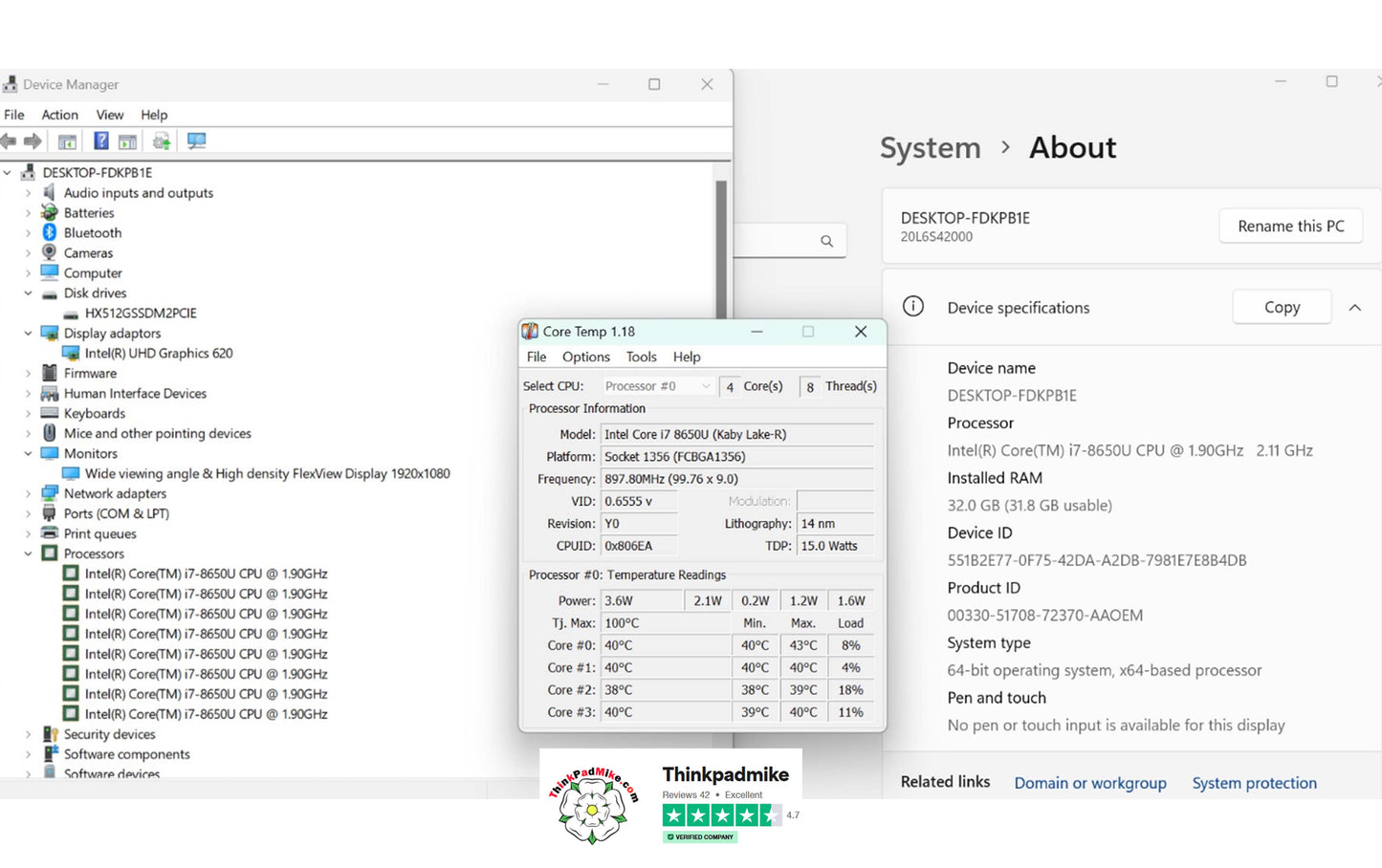Viewport: 1382px width, 868px height.
Task: Click the Network adapters icon
Action: coord(50,493)
